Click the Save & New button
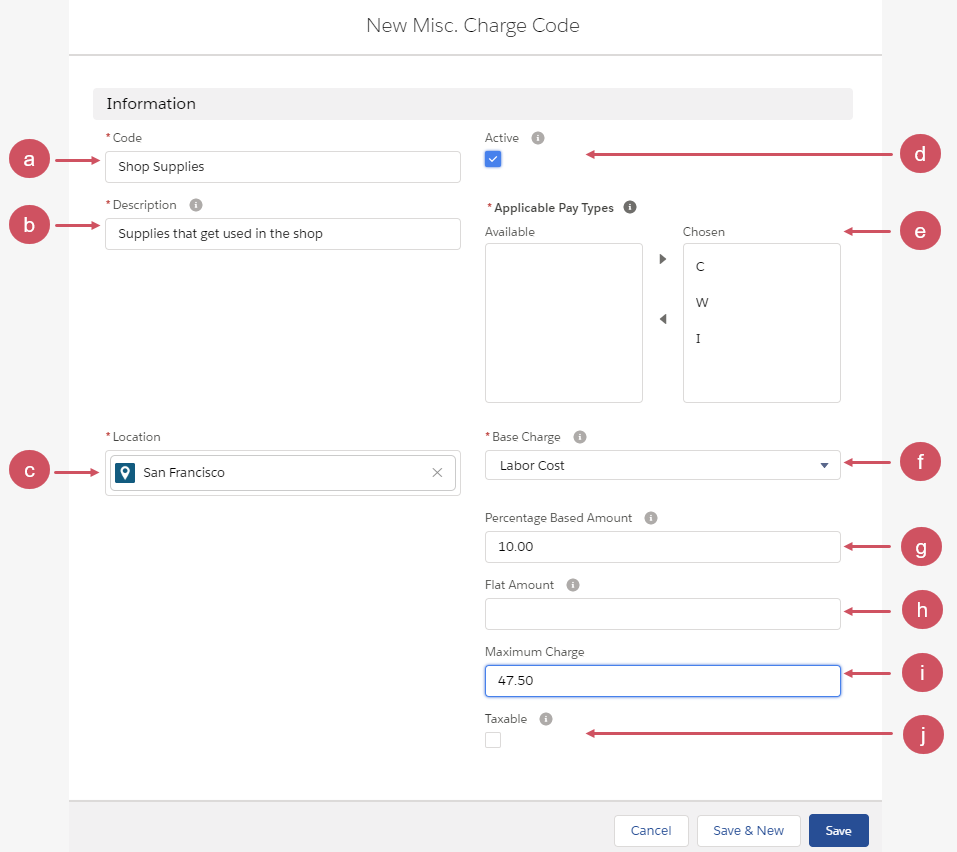The height and width of the screenshot is (852, 957). point(748,831)
